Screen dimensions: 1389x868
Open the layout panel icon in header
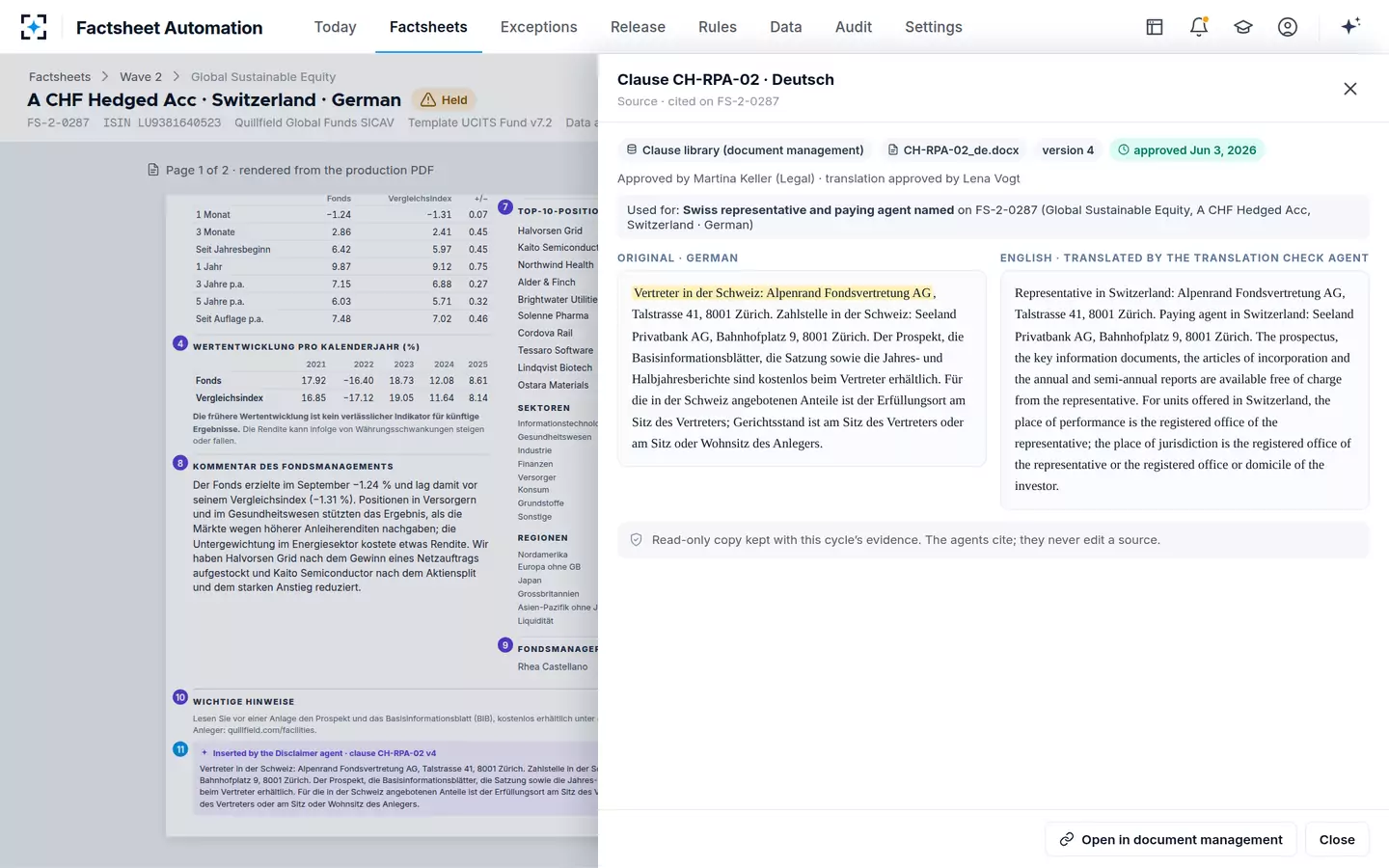click(1155, 27)
